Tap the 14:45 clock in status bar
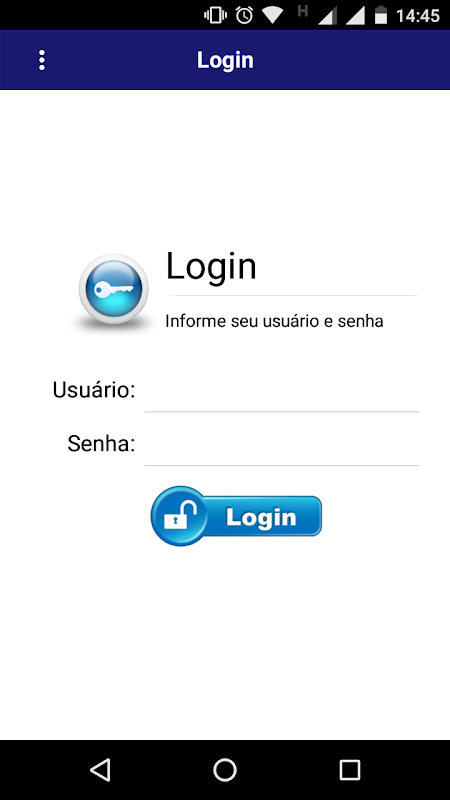The width and height of the screenshot is (450, 800). (418, 16)
